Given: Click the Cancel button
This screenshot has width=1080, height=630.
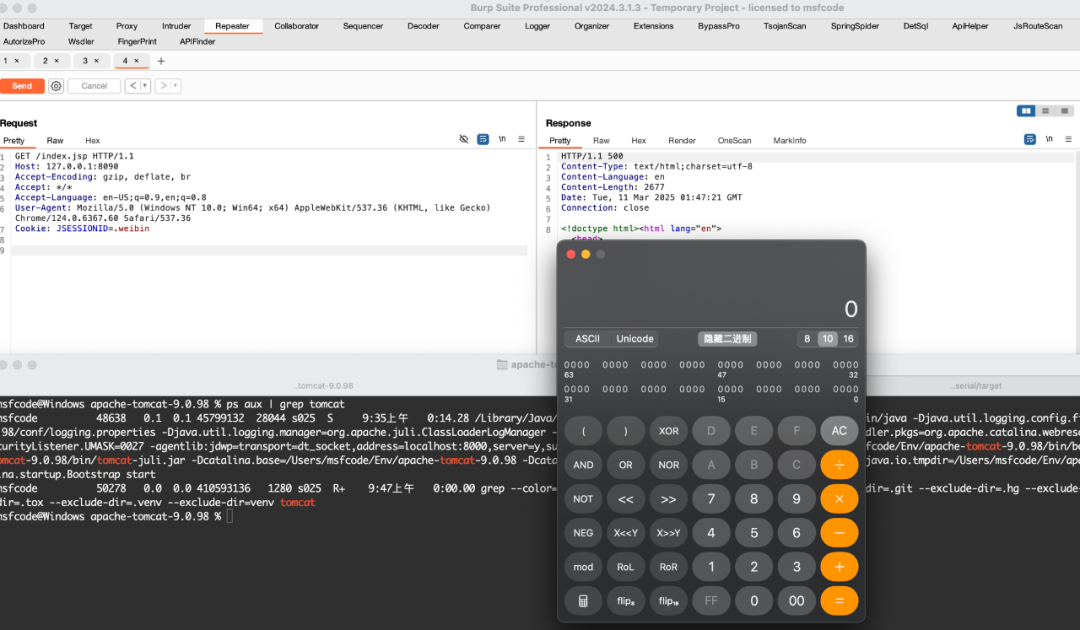Looking at the screenshot, I should tap(94, 86).
